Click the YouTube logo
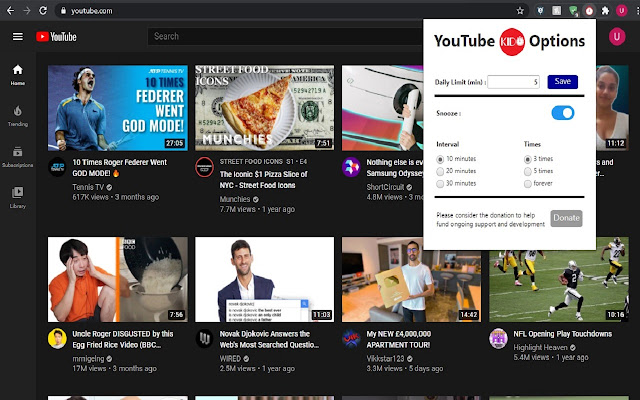The image size is (640, 400). pos(56,37)
